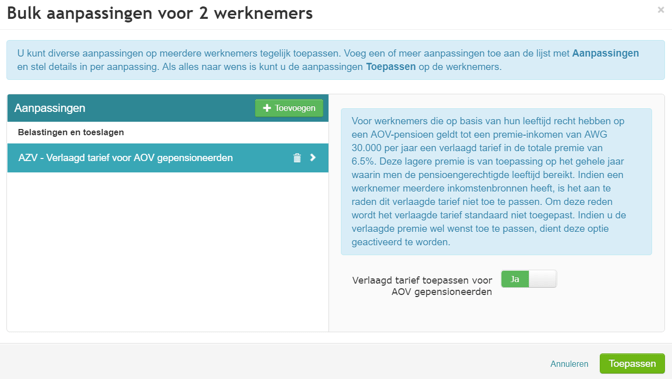The height and width of the screenshot is (379, 672).
Task: Click the Bulk aanpassingen voor 2 werknemers title
Action: (160, 13)
